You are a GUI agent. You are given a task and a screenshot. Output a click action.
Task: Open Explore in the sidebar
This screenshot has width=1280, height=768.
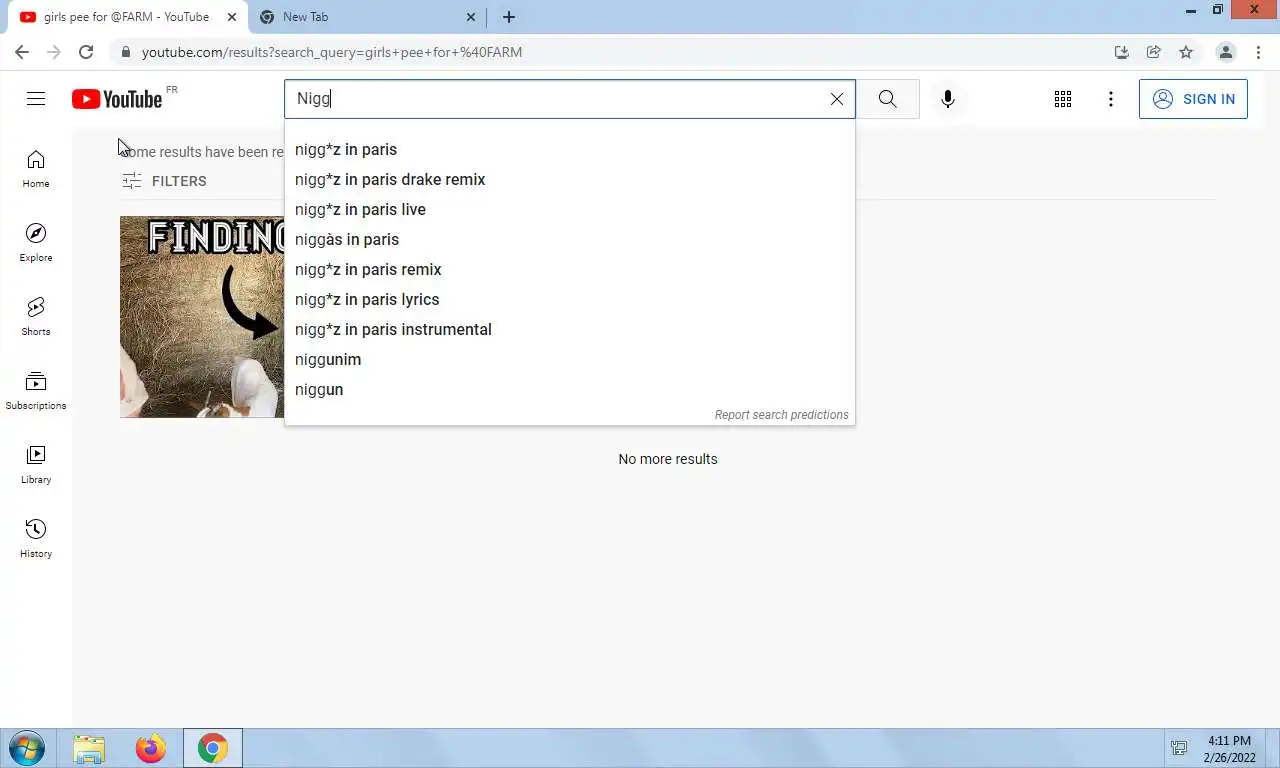pyautogui.click(x=36, y=243)
